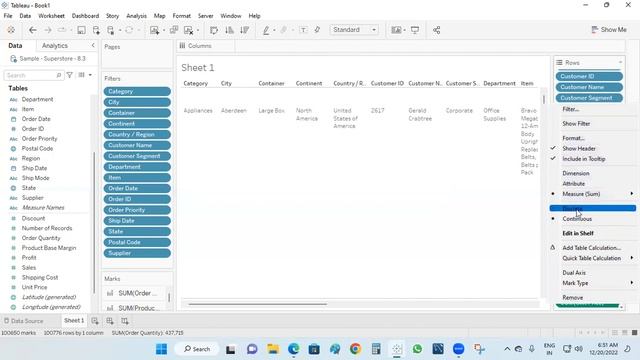Click the view-as-list icon beside search filter

82,75
